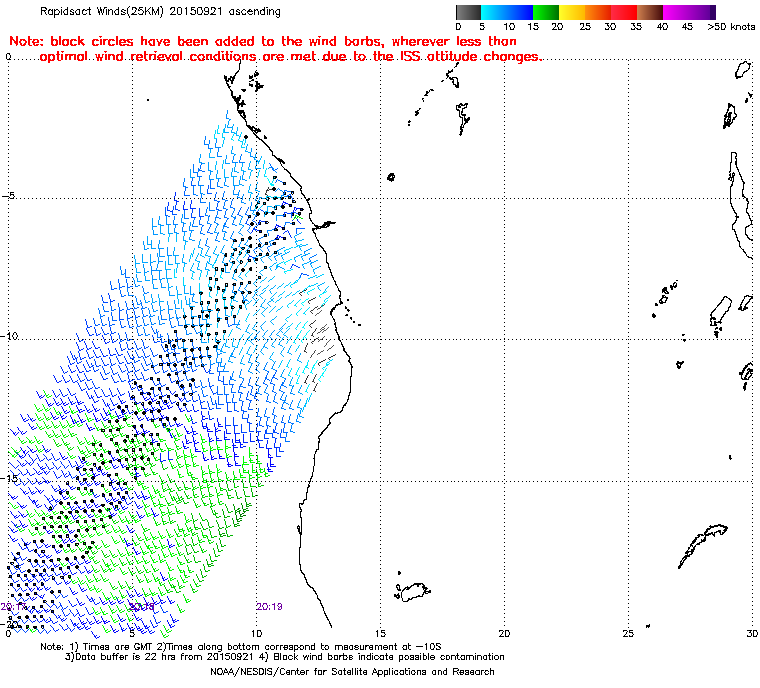Pick the brown 35-40 knots legend segment
Viewport: 760px width, 688px height.
coord(650,13)
